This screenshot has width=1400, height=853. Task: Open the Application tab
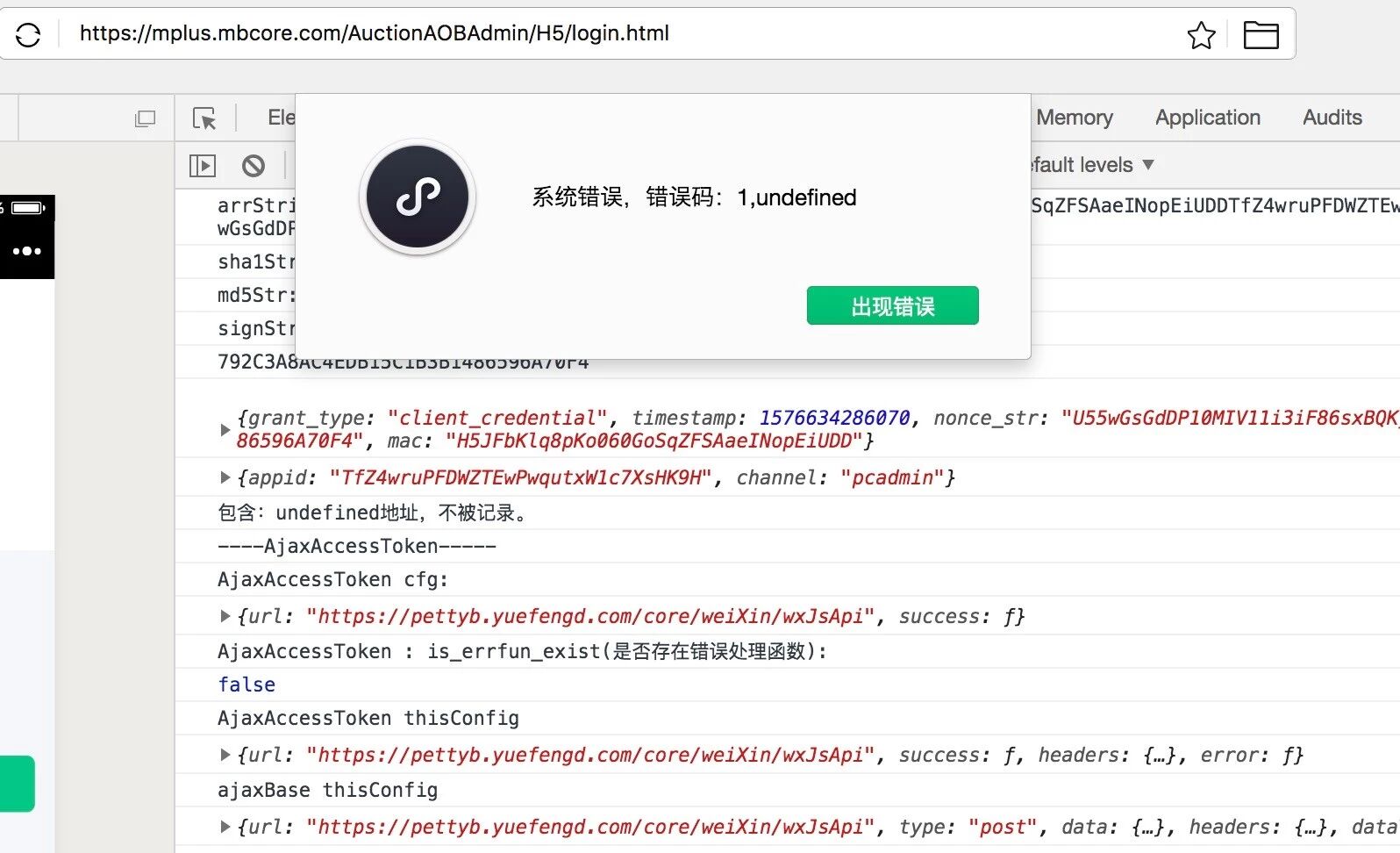pos(1207,118)
